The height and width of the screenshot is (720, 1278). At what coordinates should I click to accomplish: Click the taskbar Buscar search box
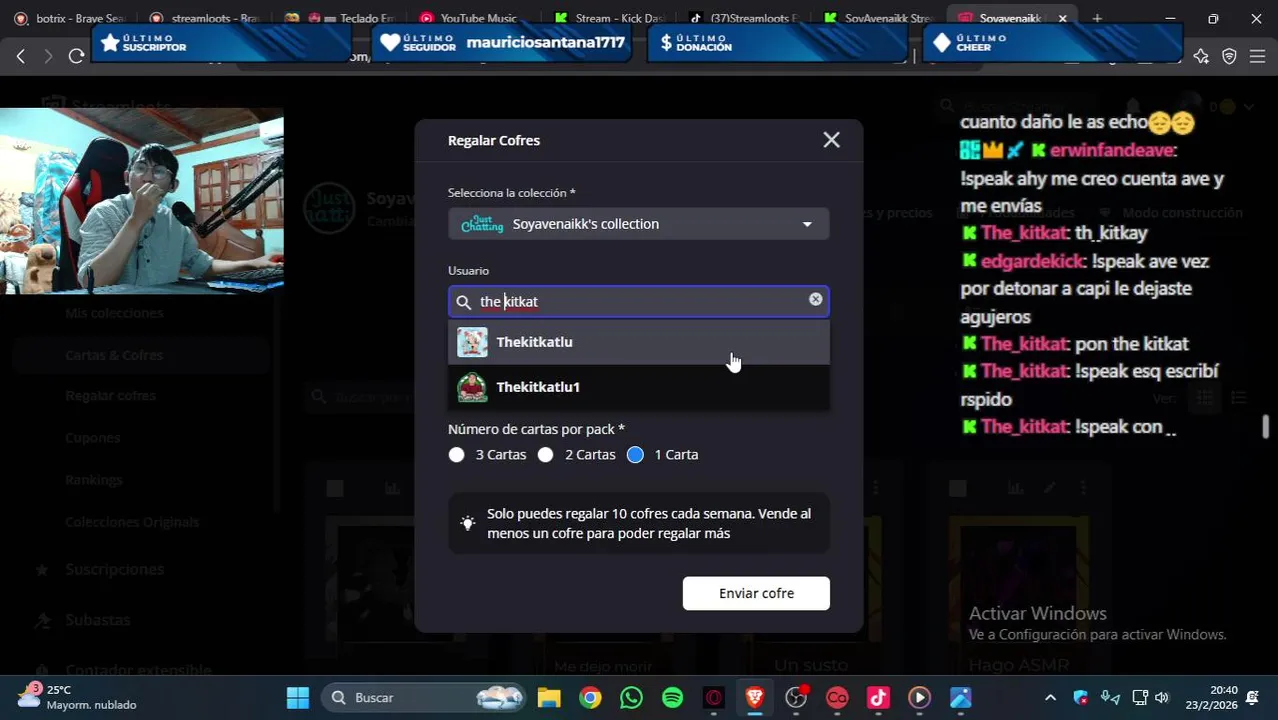[x=425, y=697]
